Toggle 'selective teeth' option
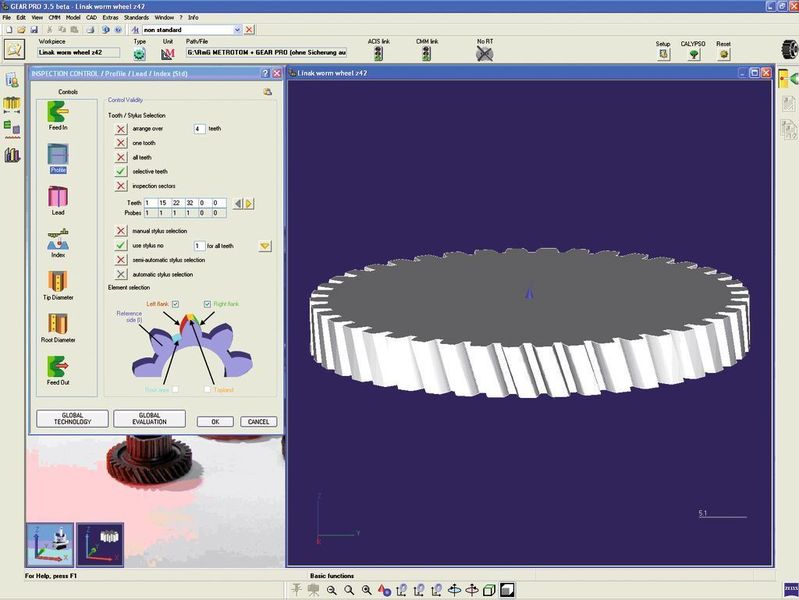 [121, 172]
